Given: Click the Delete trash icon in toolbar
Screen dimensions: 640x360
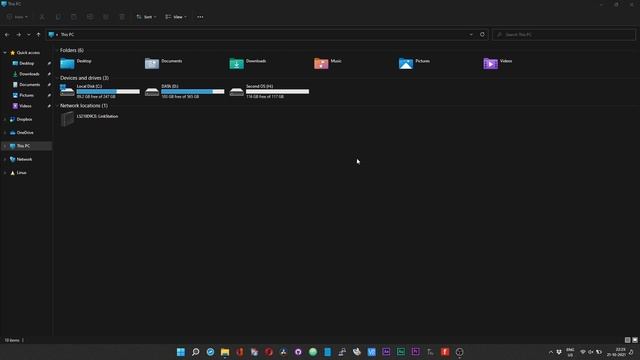Looking at the screenshot, I should [122, 17].
